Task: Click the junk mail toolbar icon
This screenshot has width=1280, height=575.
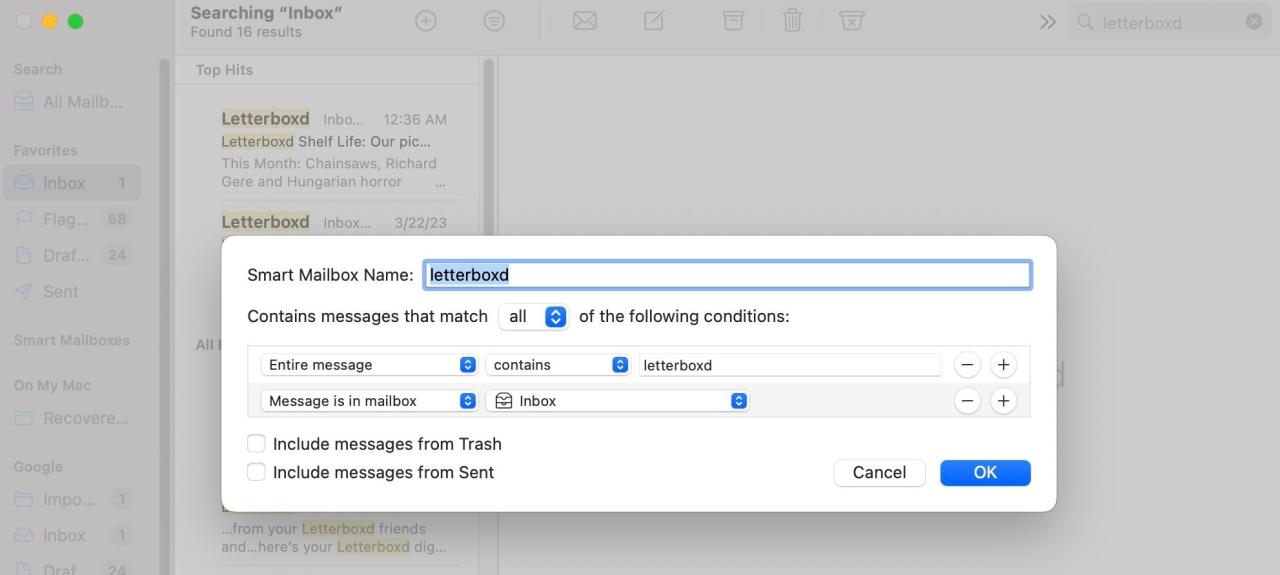Action: click(851, 21)
